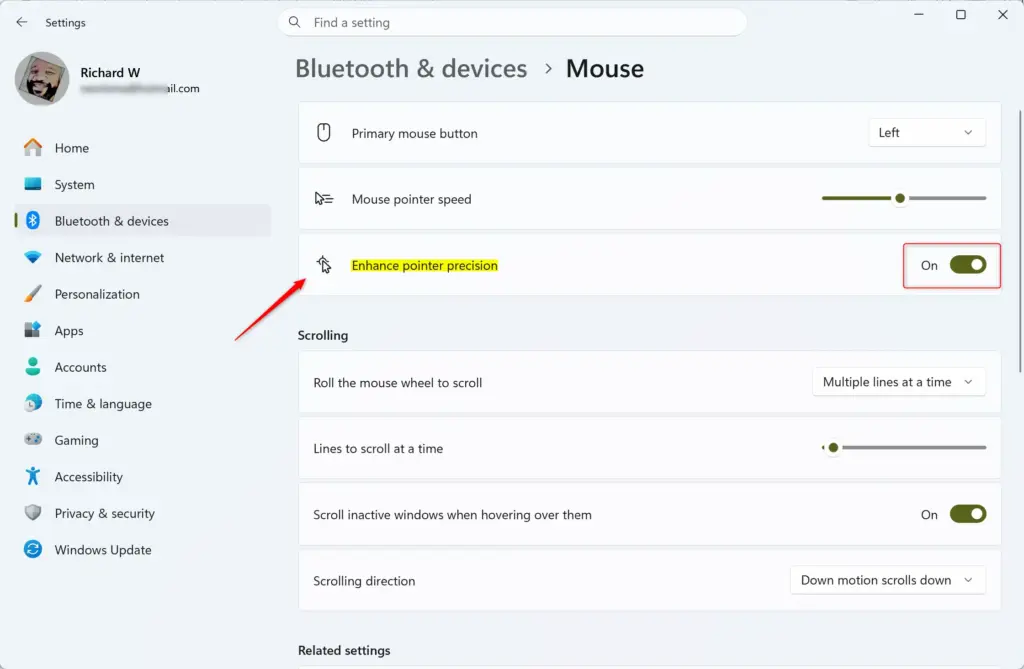The image size is (1024, 669).
Task: Click the Scrolling section heading
Action: point(323,335)
